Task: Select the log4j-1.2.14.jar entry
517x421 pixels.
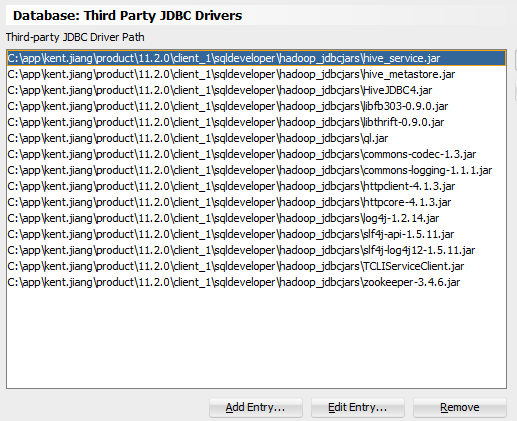Action: (256, 218)
